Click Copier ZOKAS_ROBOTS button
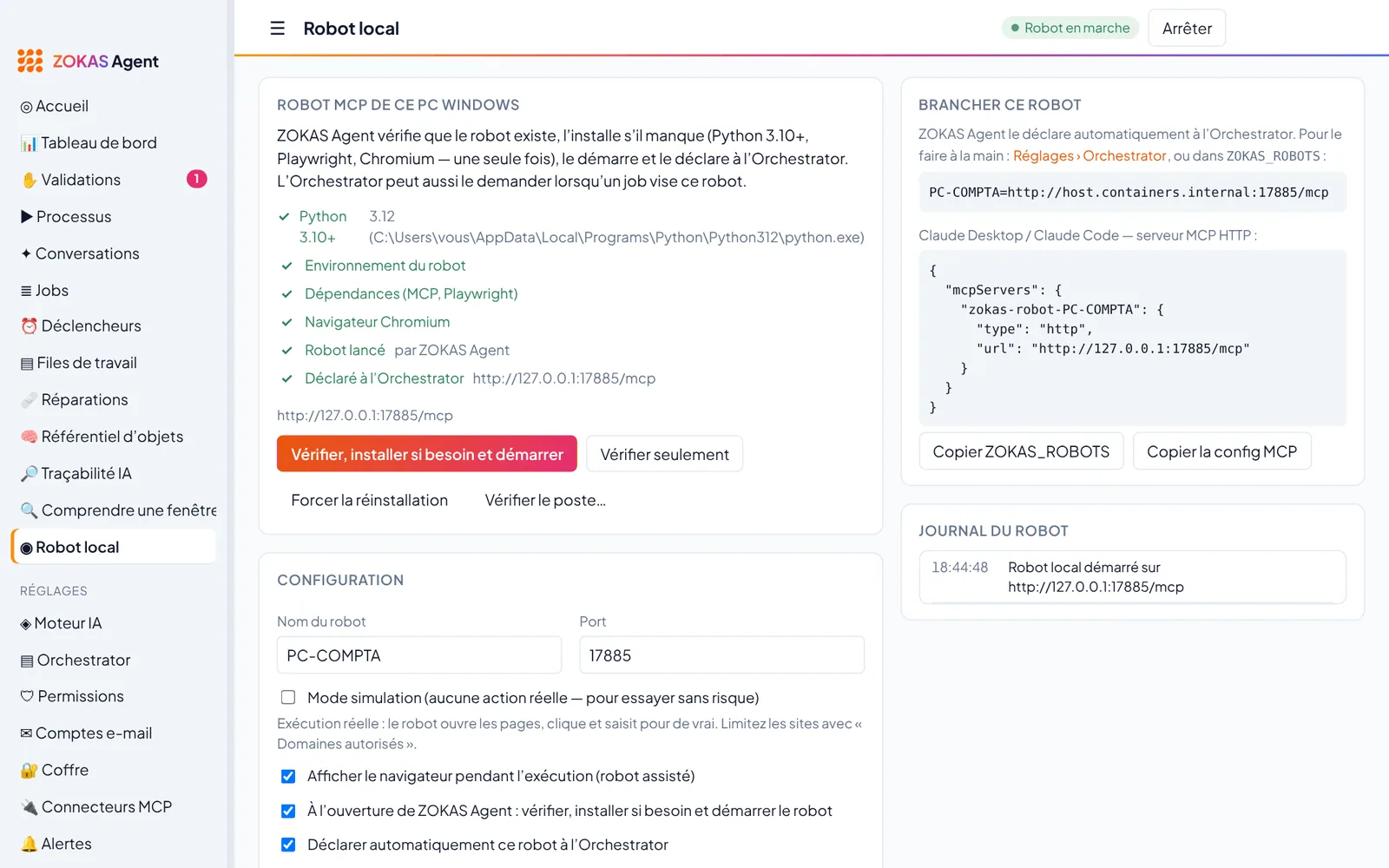Viewport: 1389px width, 868px height. coord(1021,451)
